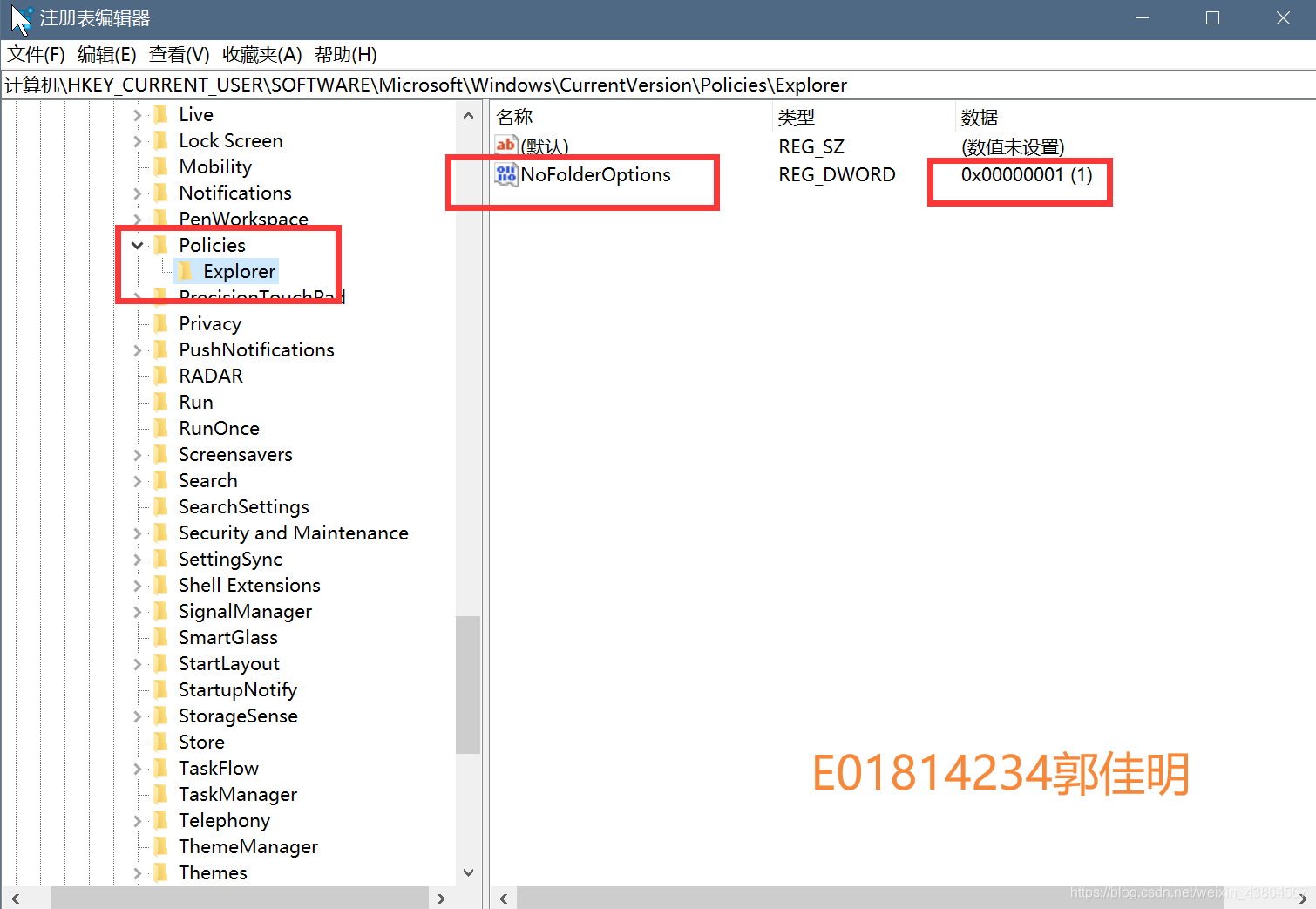Viewport: 1316px width, 909px height.
Task: Click the 名称 column header
Action: click(514, 117)
